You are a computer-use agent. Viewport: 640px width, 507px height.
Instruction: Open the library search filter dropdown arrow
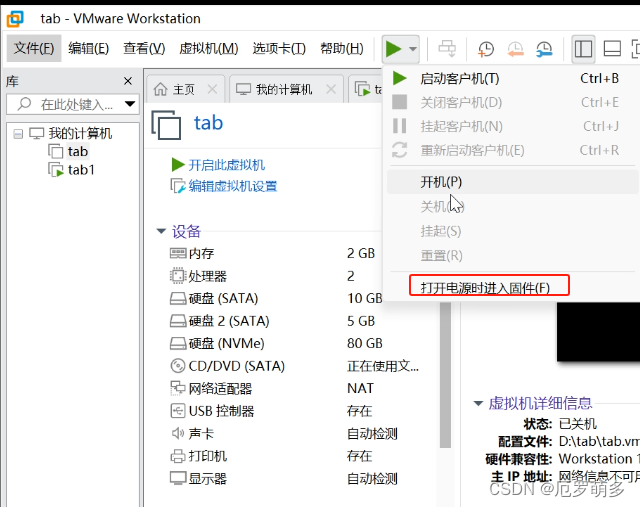pos(130,104)
